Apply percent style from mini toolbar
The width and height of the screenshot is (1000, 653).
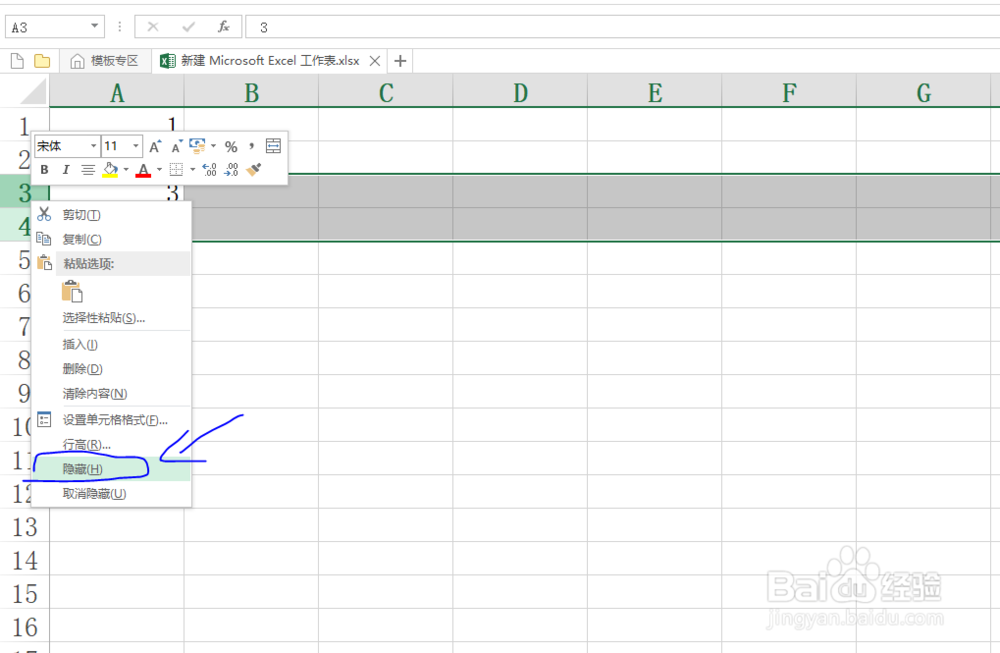231,147
